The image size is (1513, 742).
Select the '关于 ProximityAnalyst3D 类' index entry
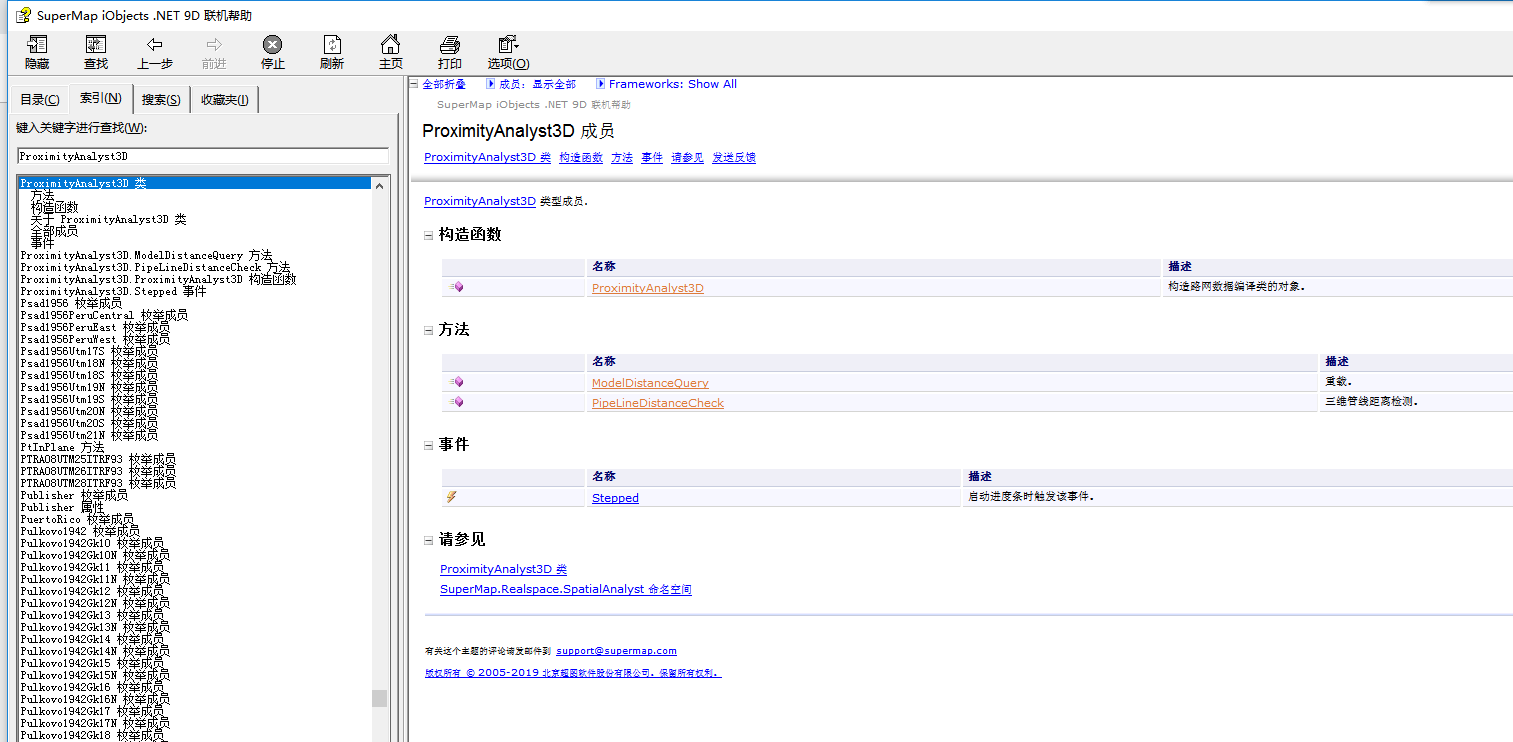point(108,219)
